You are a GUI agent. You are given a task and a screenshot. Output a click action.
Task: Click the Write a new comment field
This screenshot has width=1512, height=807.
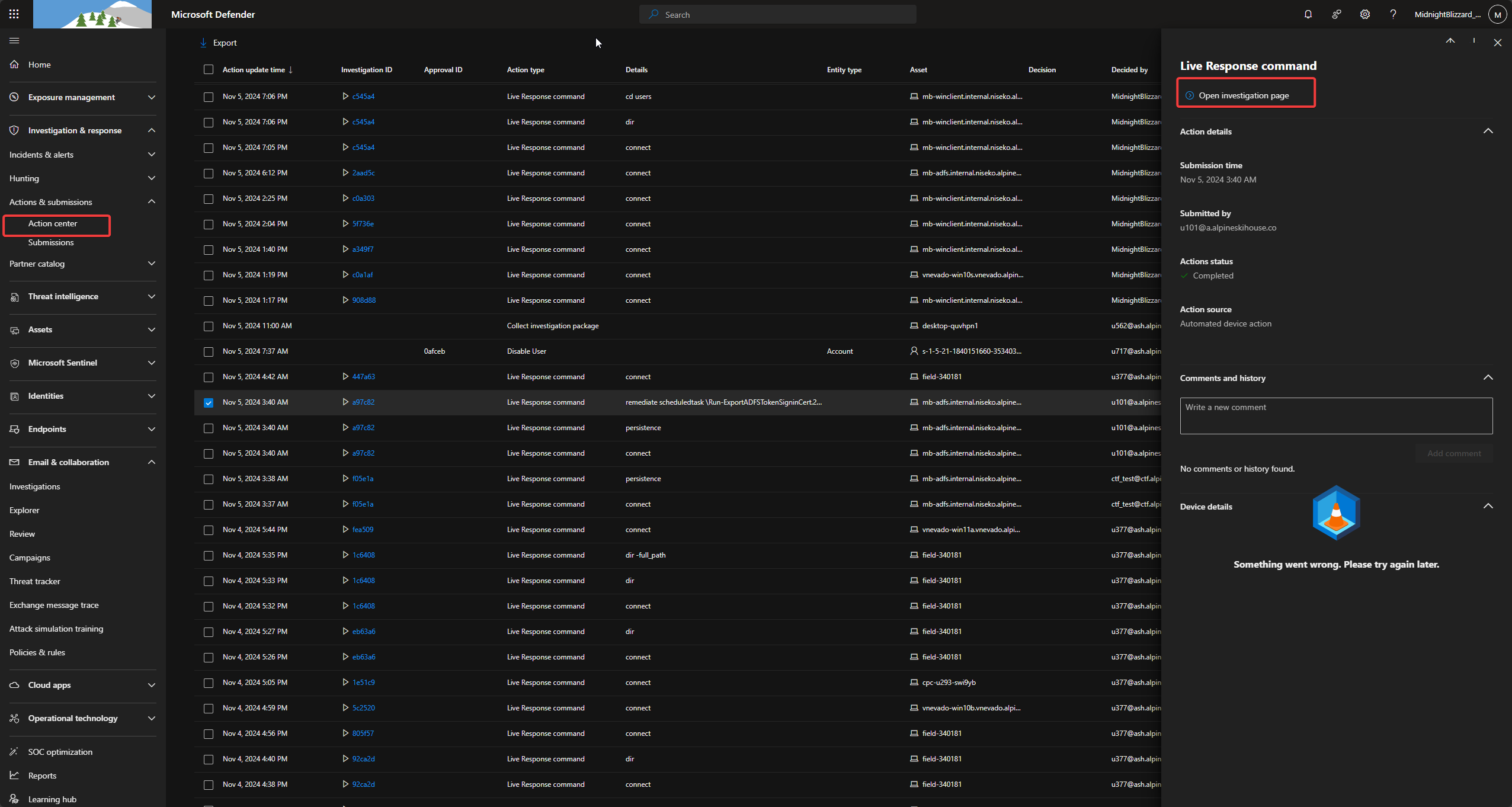(x=1335, y=415)
